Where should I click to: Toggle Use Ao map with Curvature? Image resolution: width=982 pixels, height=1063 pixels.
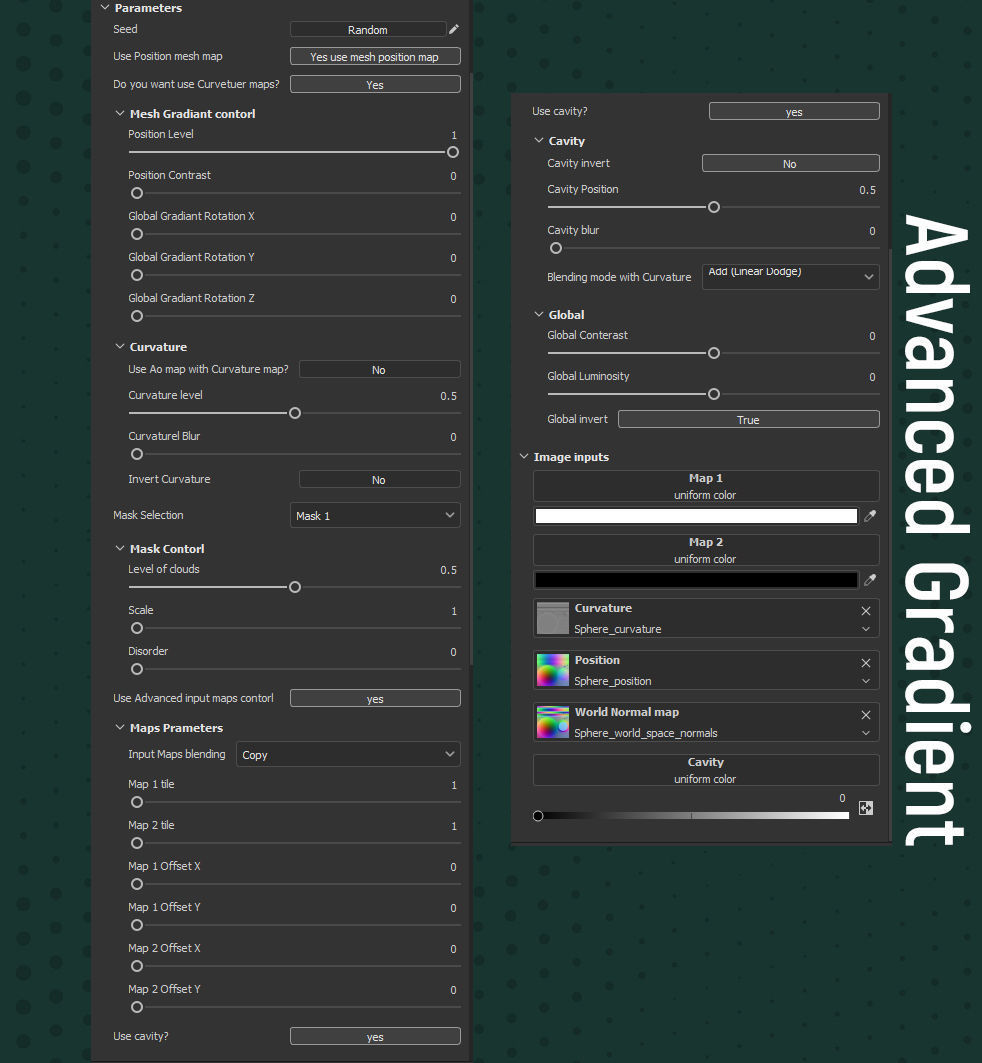click(380, 369)
